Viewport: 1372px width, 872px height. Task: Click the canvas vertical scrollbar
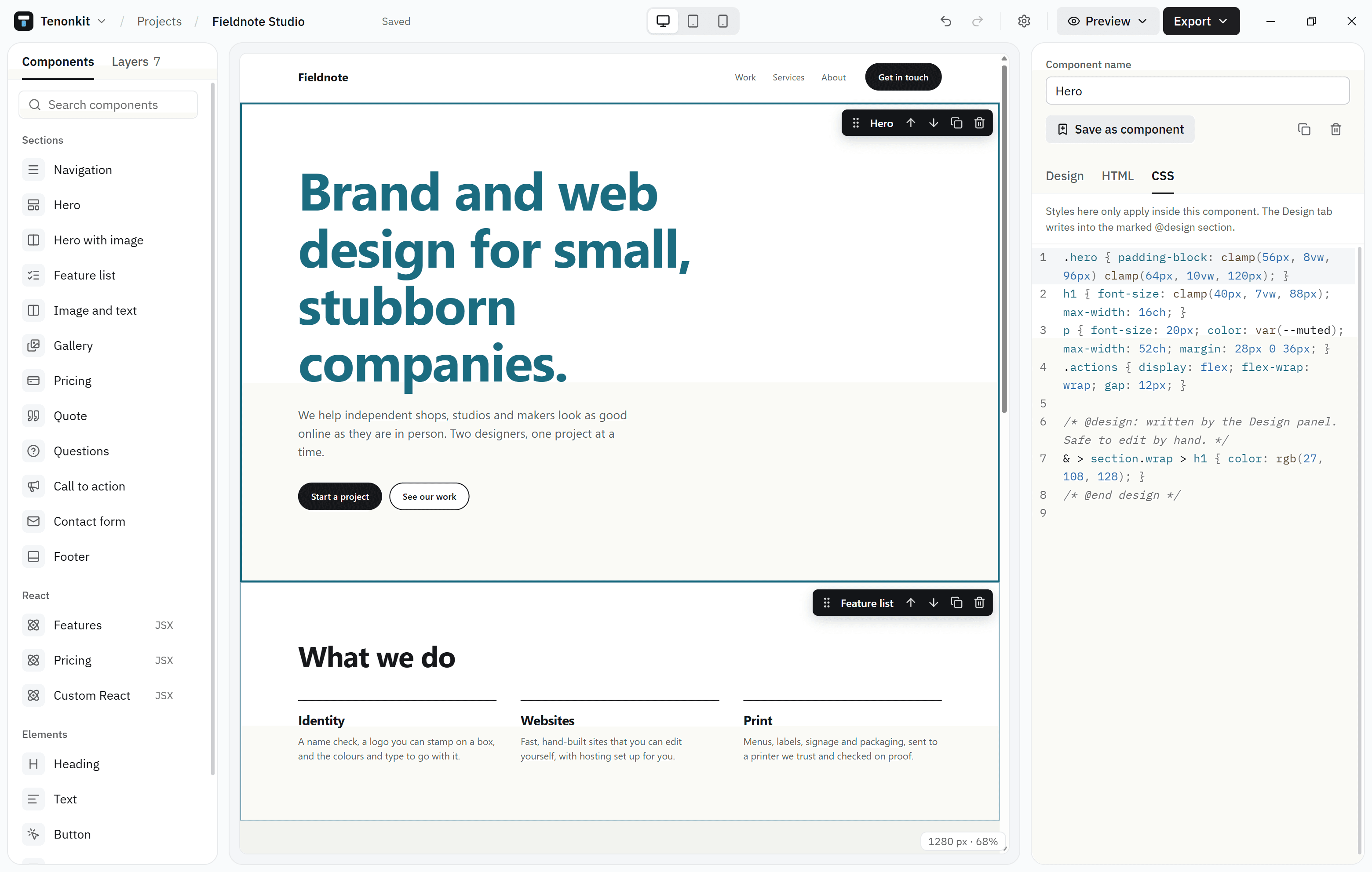(1004, 239)
